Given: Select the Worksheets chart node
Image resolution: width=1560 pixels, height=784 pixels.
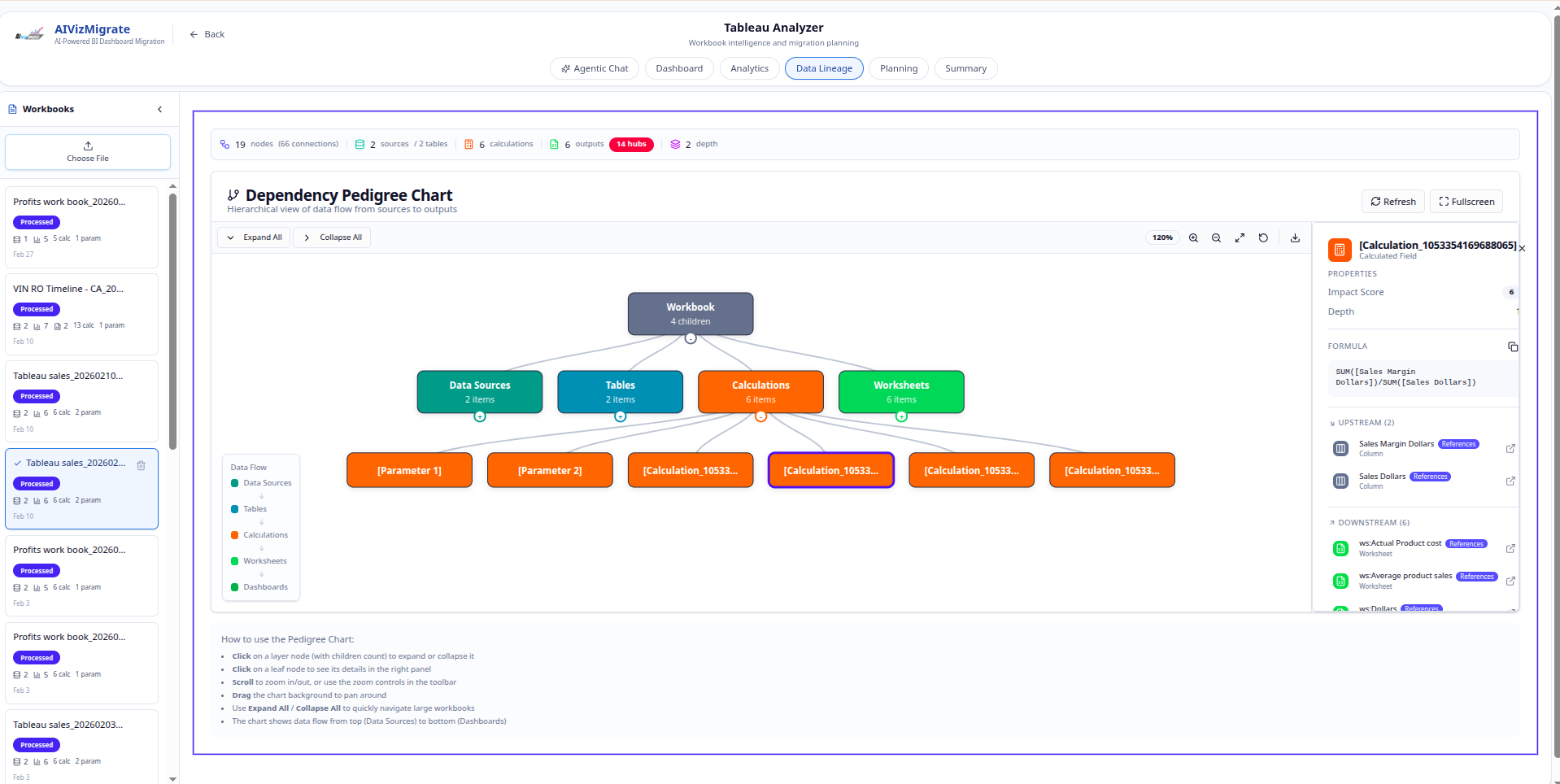Looking at the screenshot, I should click(901, 392).
